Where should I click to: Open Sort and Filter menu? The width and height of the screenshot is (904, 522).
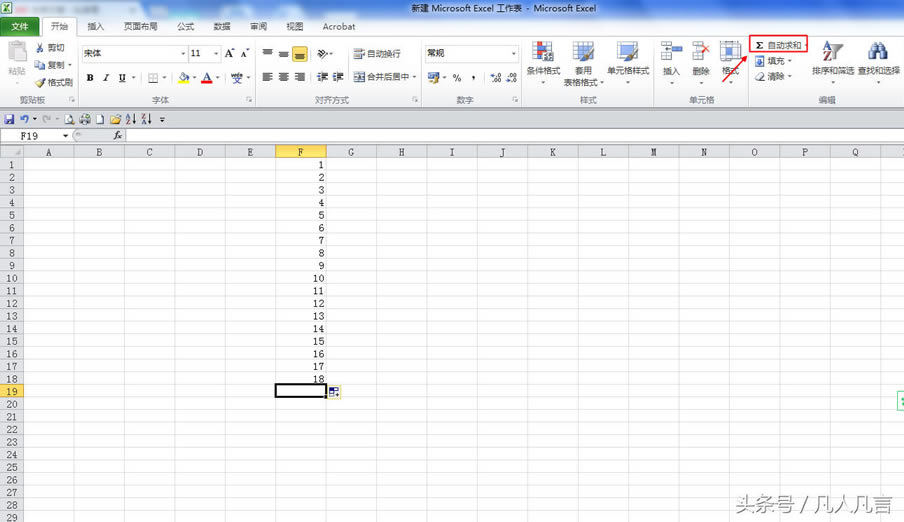click(x=833, y=62)
